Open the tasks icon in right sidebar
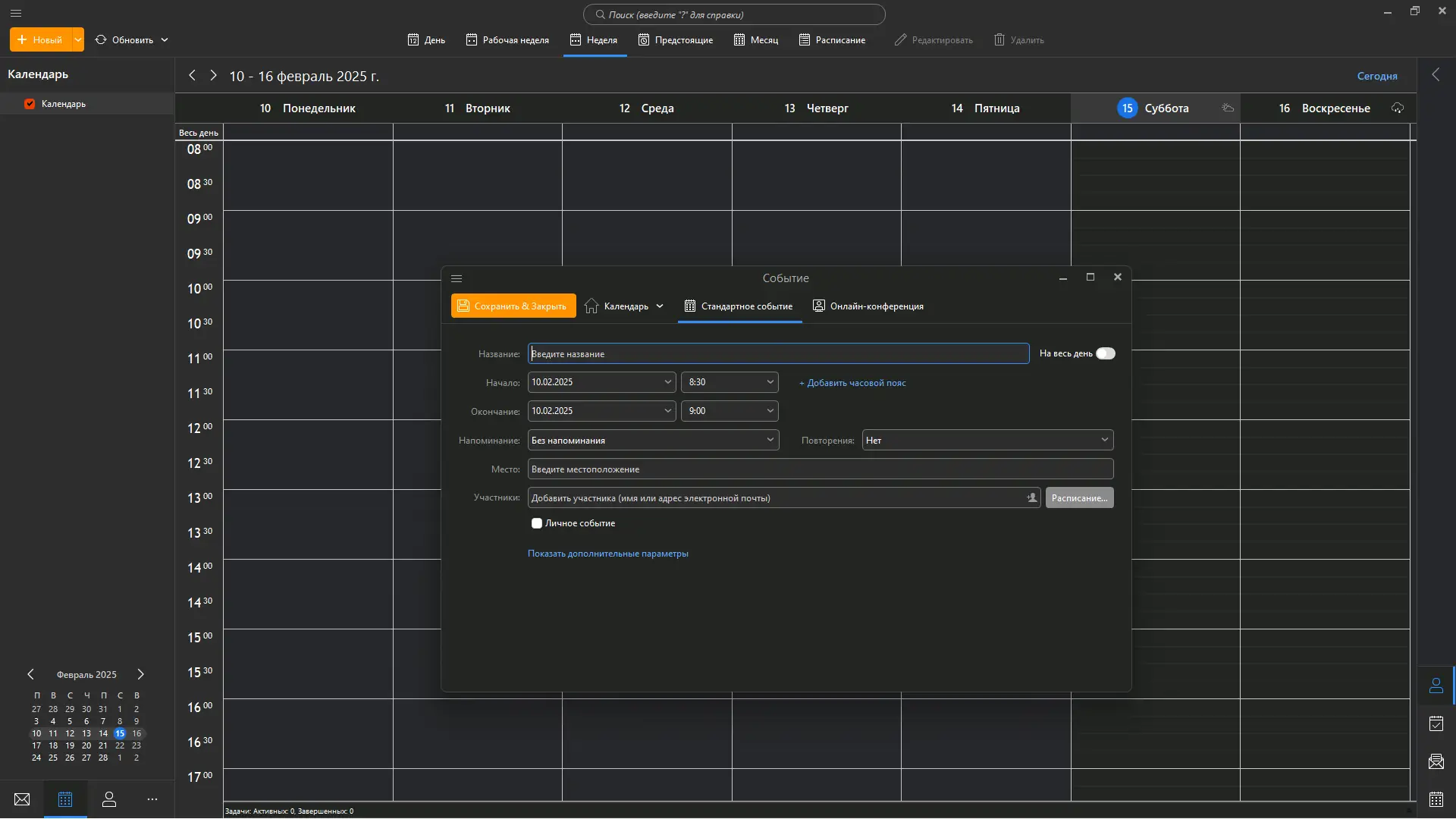Viewport: 1456px width, 819px height. 1436,723
